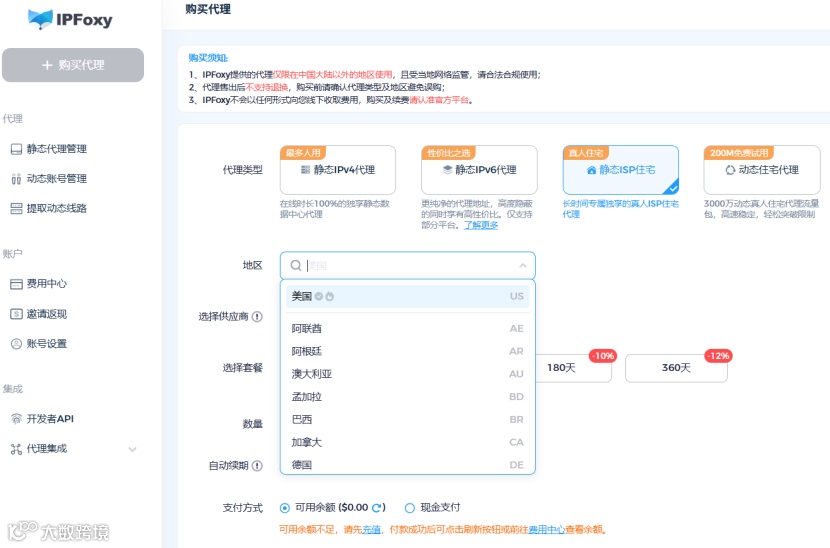
Task: Click the 静态IPv4代理 grid icon
Action: (305, 170)
